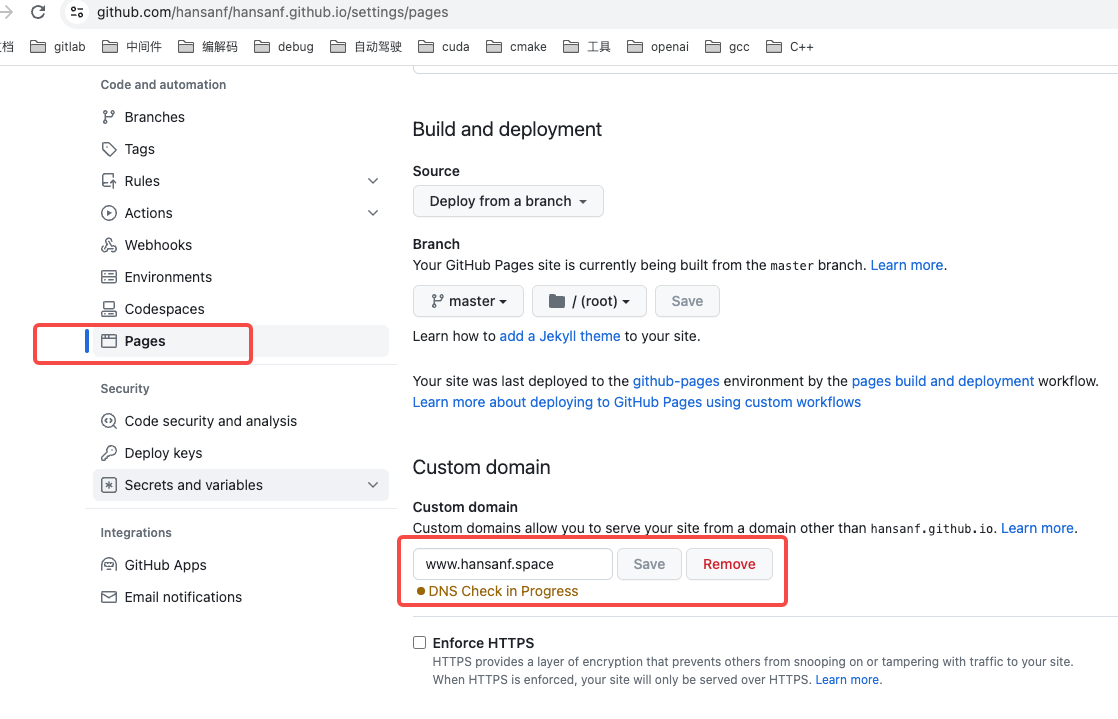1118x719 pixels.
Task: Open Learn more link under Enforce HTTPS
Action: 847,680
